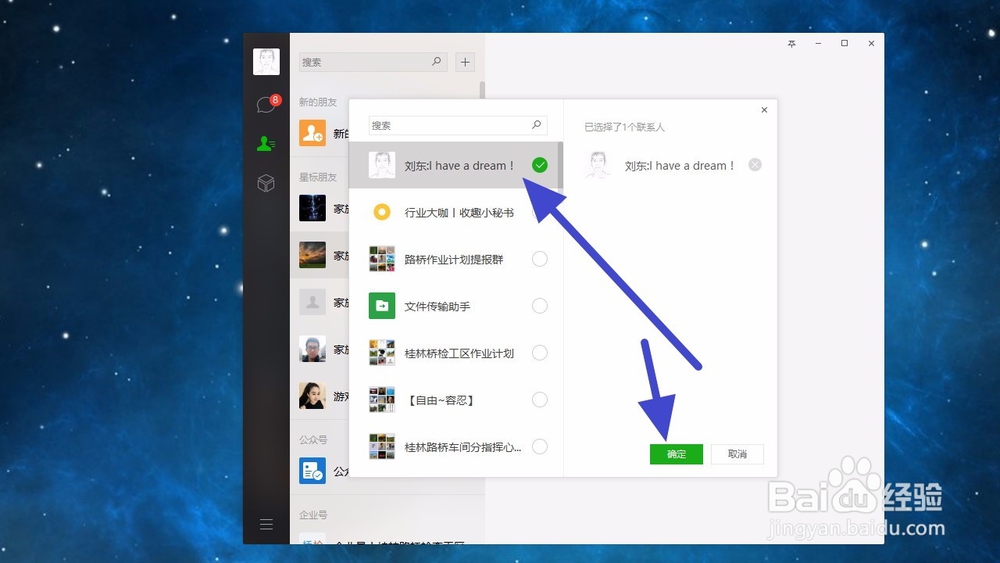Pin the window with the pin icon
Image resolution: width=1000 pixels, height=563 pixels.
[x=791, y=43]
